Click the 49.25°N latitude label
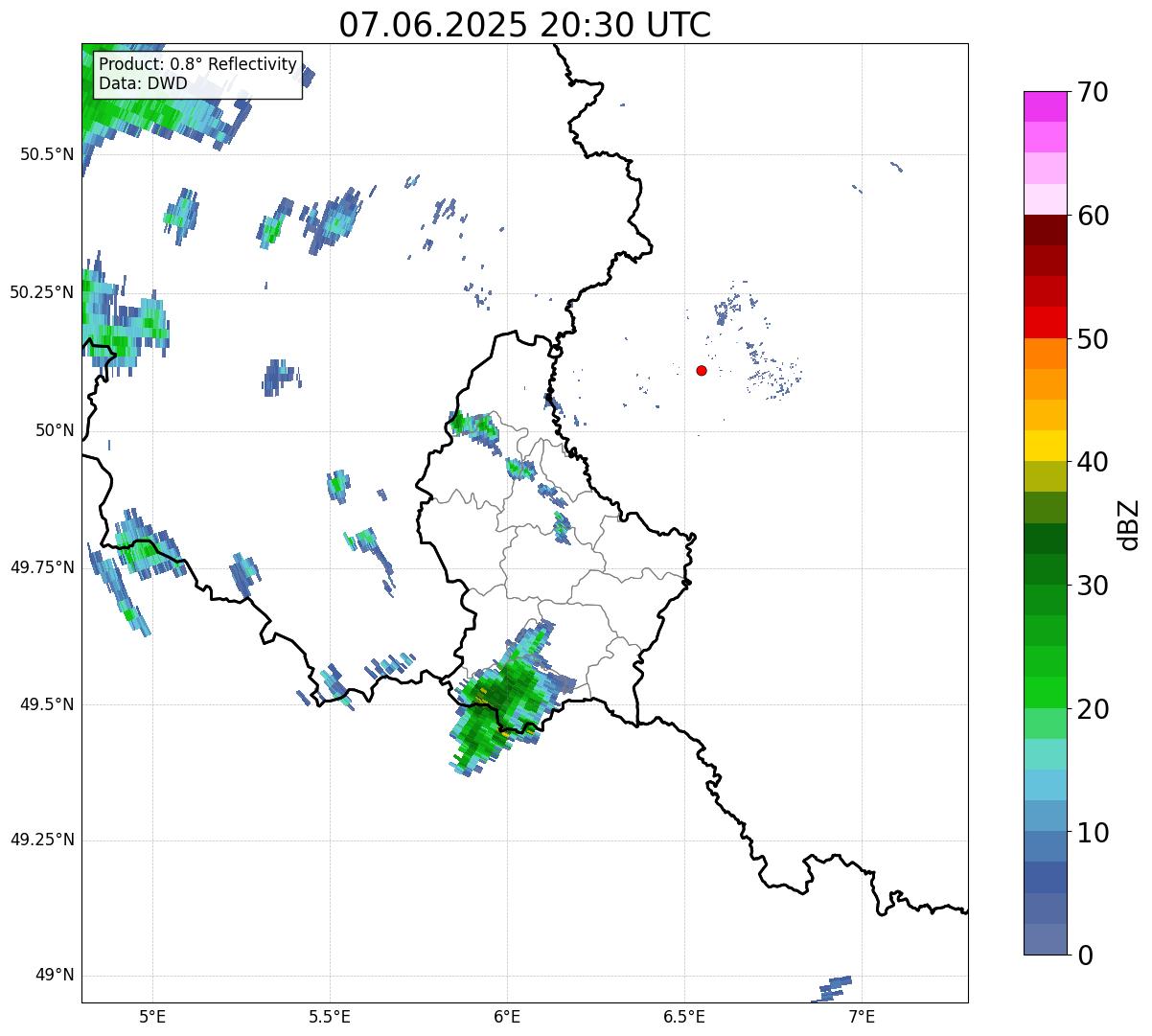Screen dimensions: 1152x1036 coord(41,840)
